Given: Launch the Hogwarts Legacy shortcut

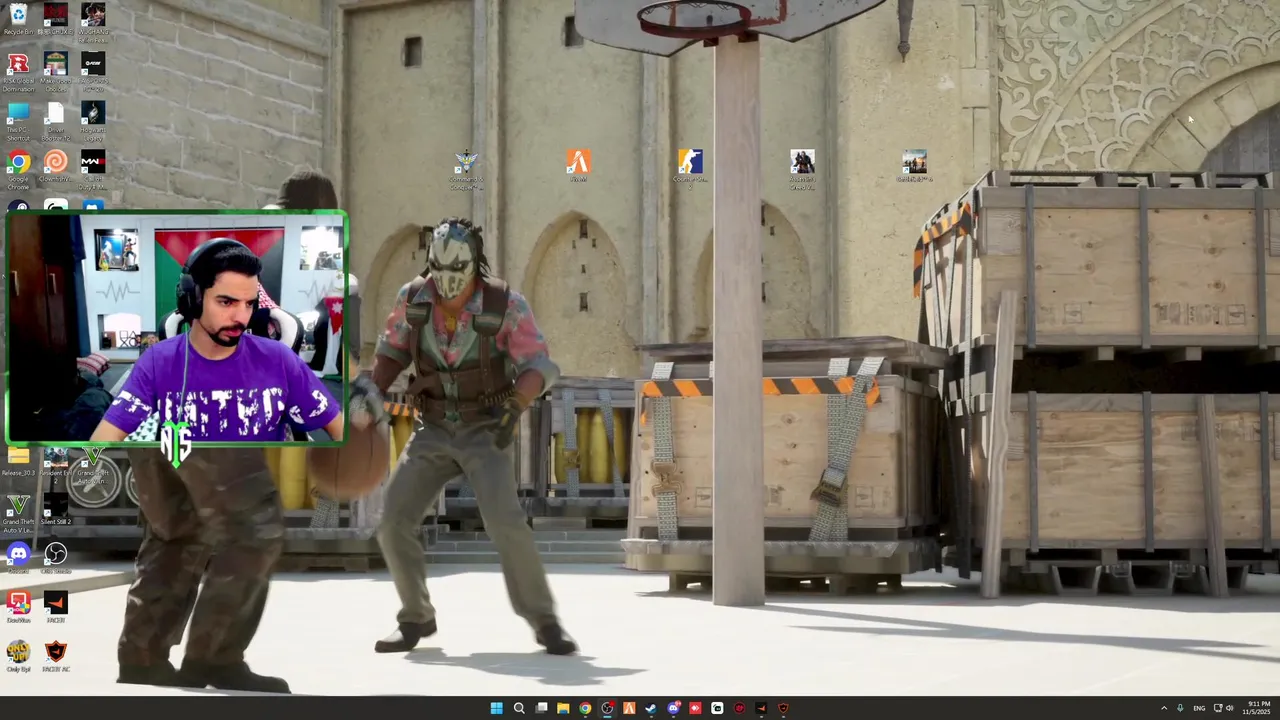Looking at the screenshot, I should [x=92, y=122].
